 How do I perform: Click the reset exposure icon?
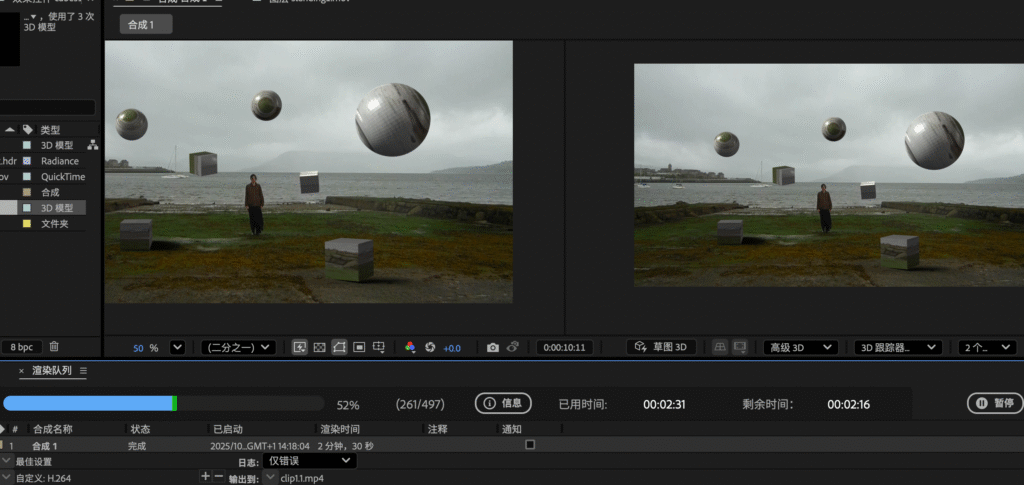tap(430, 347)
